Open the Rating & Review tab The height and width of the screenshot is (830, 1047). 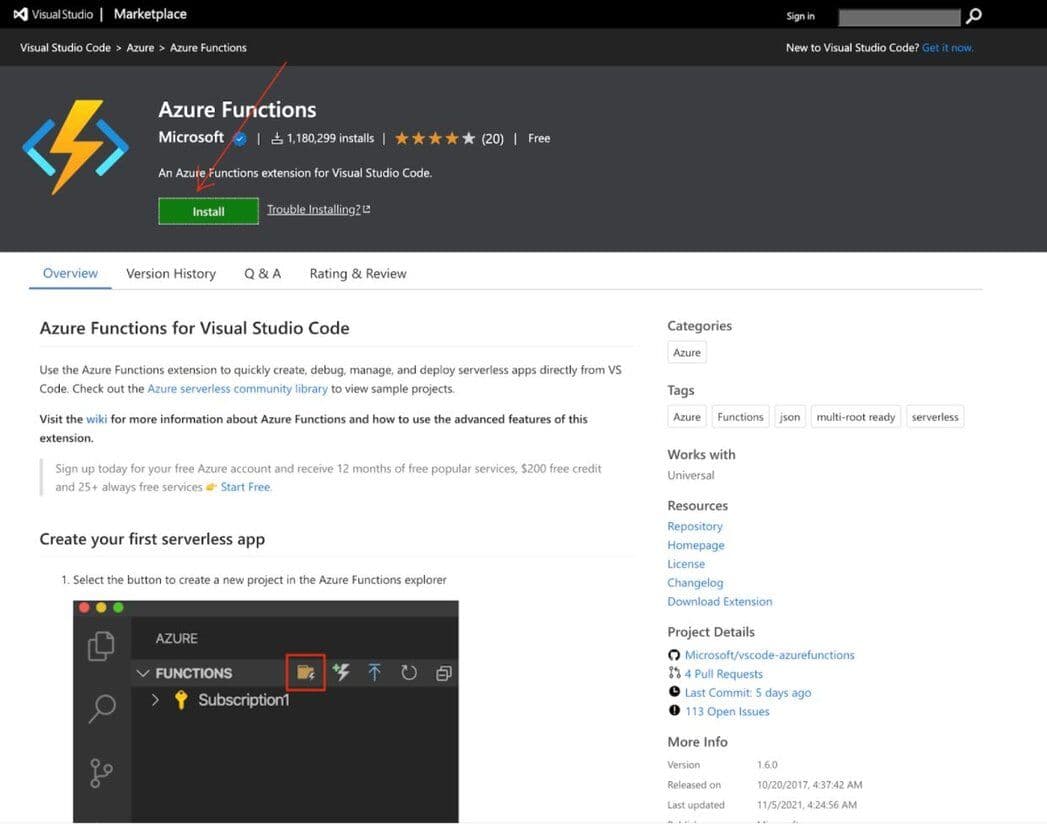pyautogui.click(x=358, y=273)
